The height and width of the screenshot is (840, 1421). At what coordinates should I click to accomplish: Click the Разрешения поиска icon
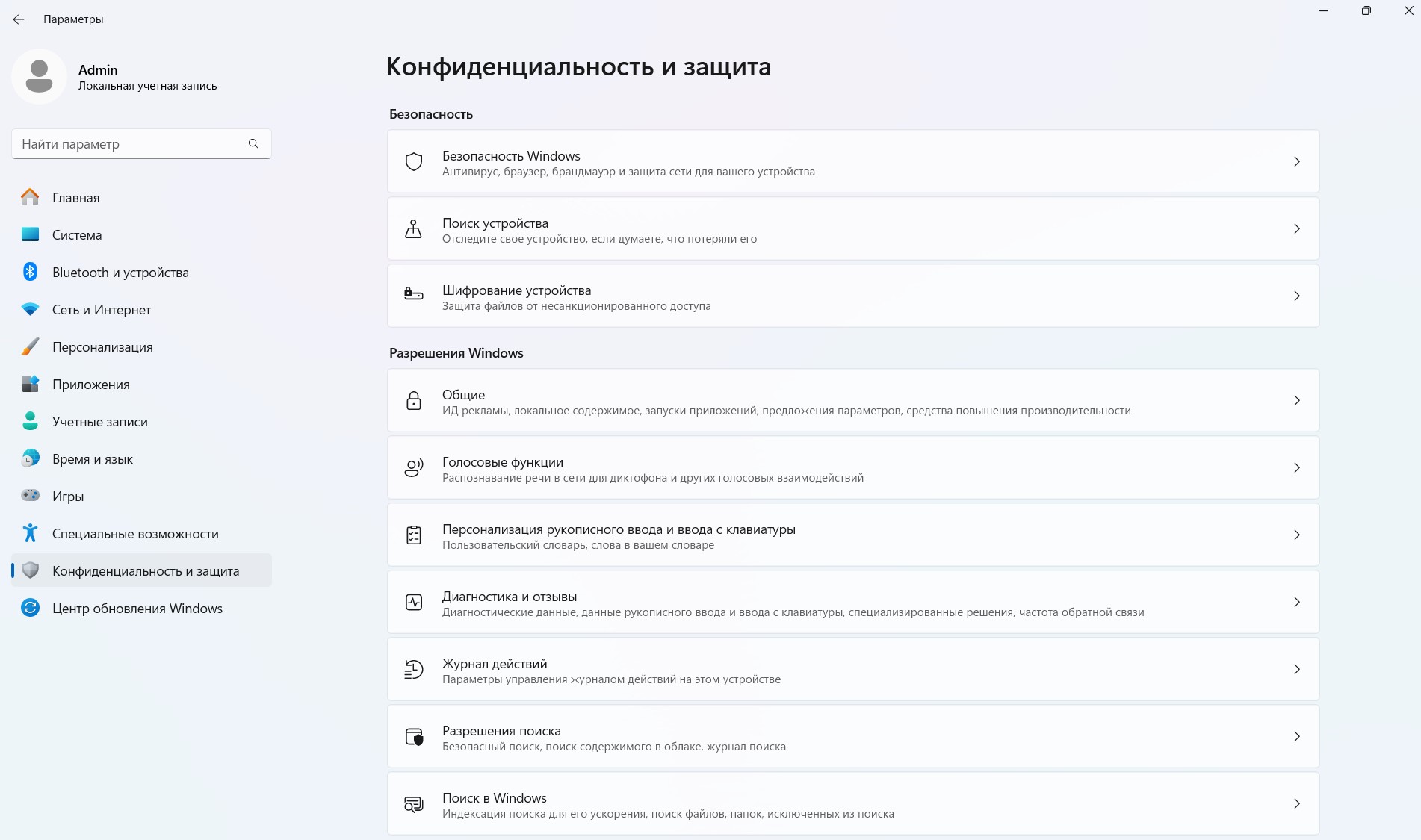pos(414,737)
